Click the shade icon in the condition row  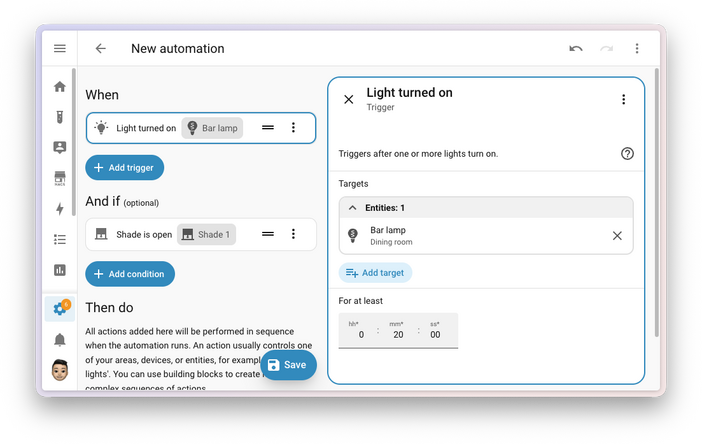(x=101, y=234)
